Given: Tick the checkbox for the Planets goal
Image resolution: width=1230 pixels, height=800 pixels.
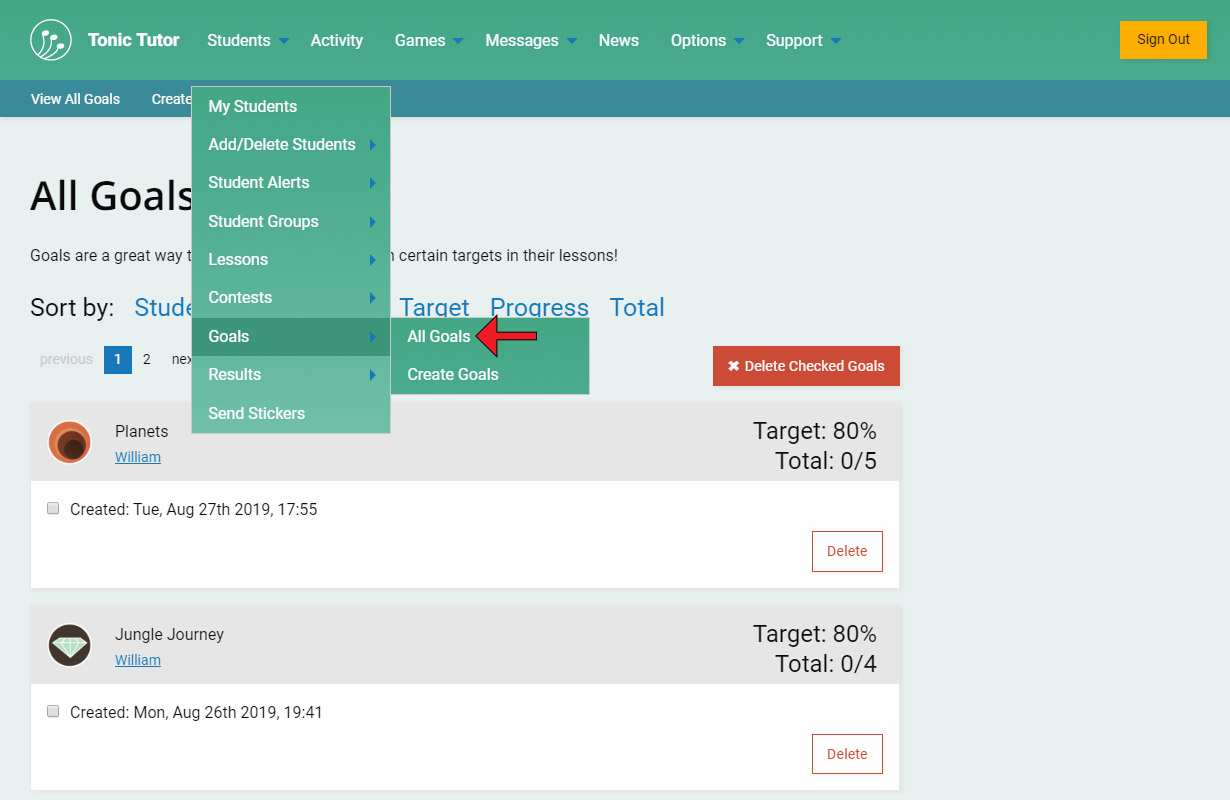Looking at the screenshot, I should (x=53, y=508).
